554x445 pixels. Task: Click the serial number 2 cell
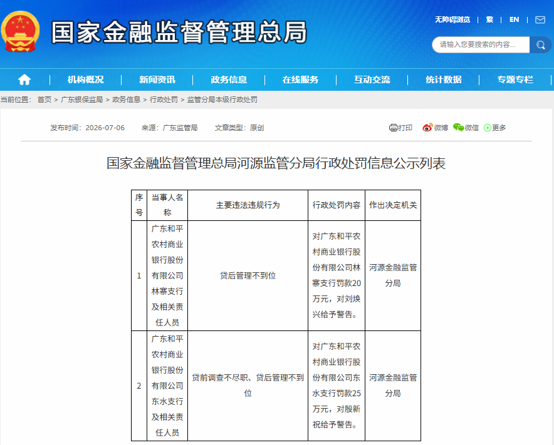click(x=139, y=386)
